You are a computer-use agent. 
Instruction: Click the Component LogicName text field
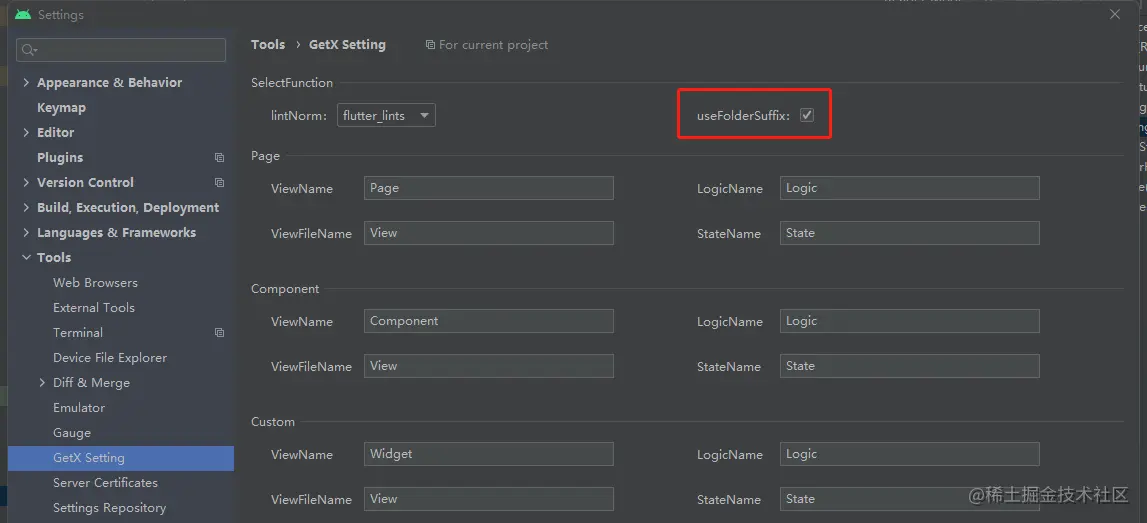point(909,321)
